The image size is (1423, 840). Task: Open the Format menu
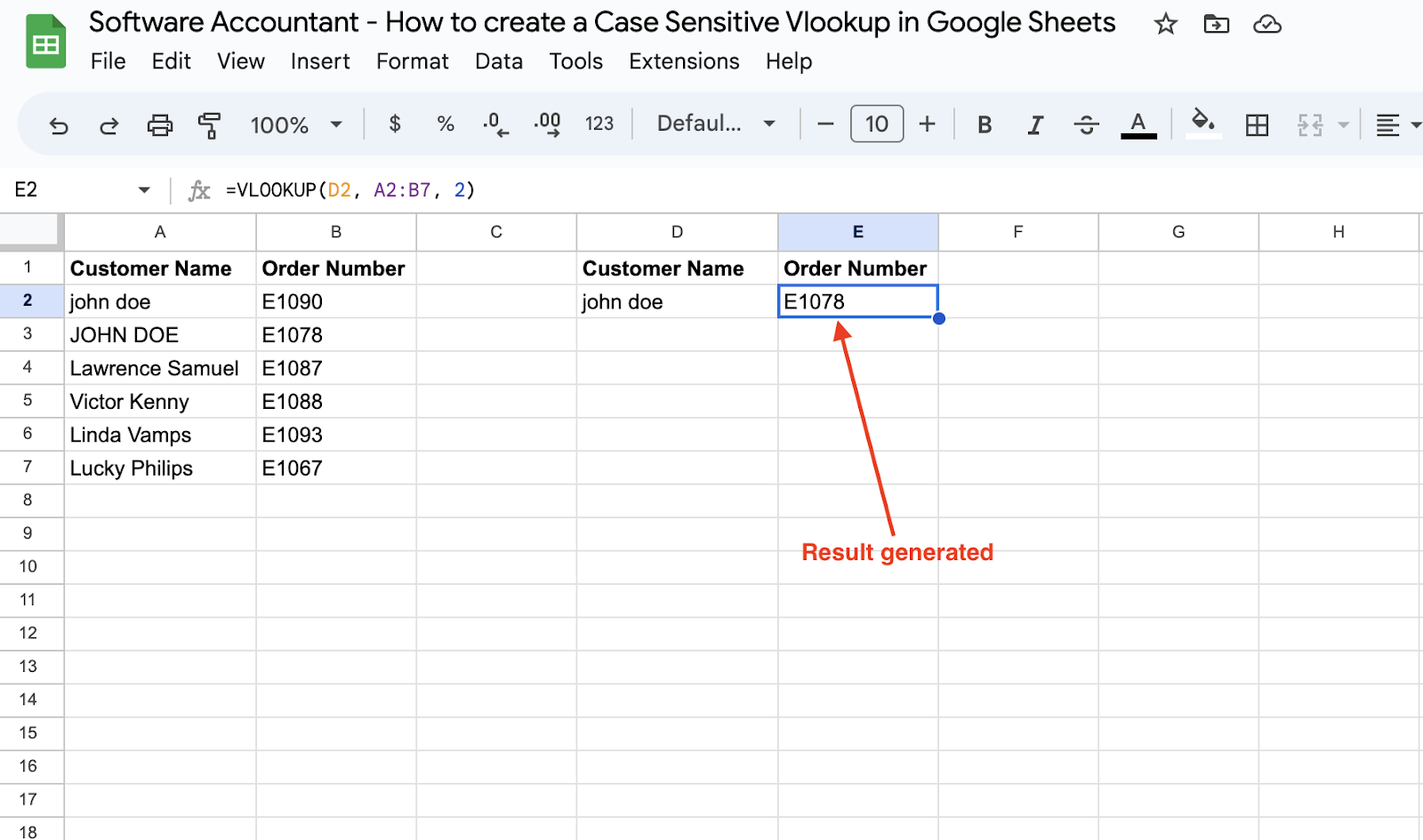click(413, 61)
